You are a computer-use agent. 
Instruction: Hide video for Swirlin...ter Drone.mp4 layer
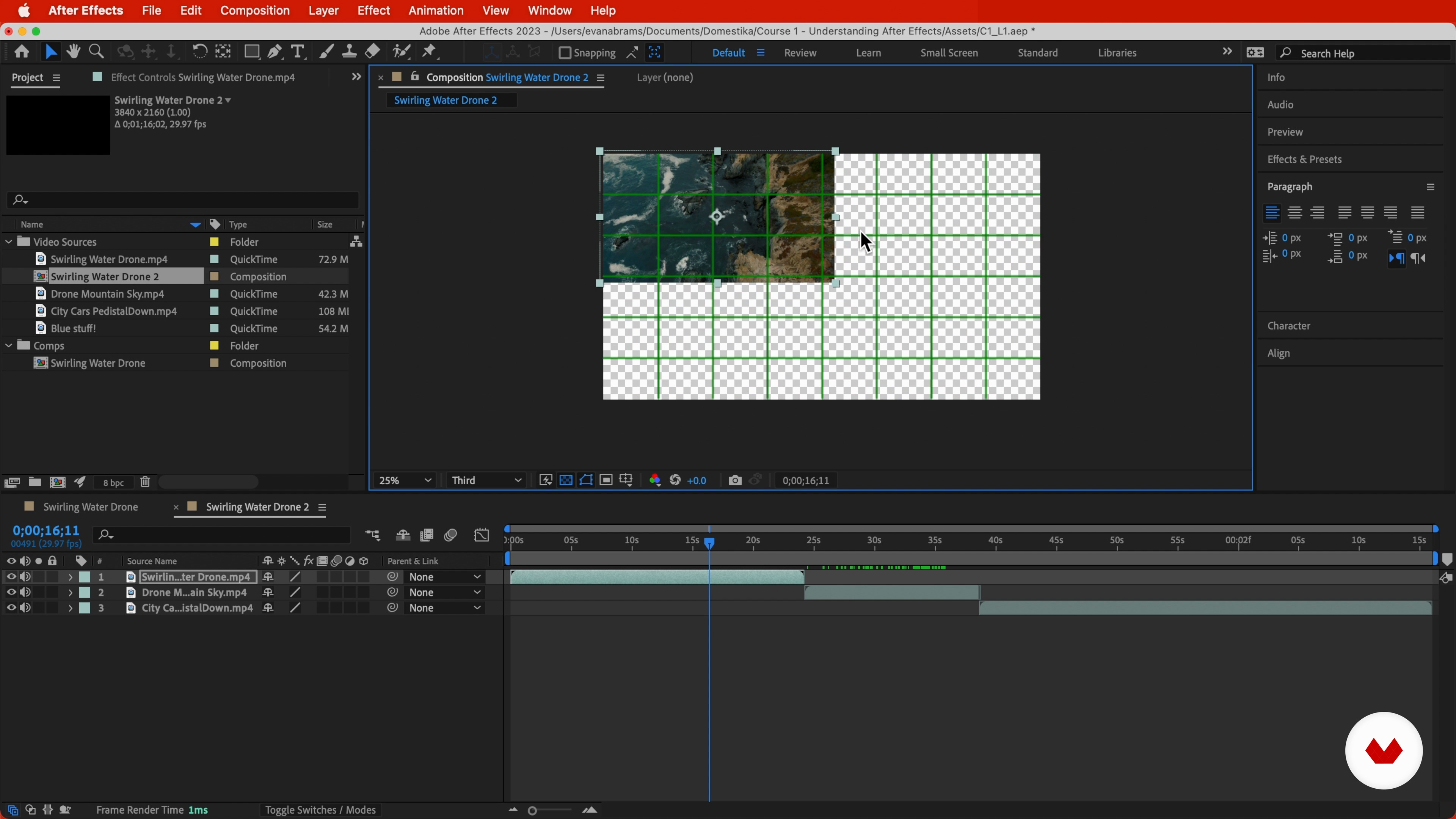[11, 577]
